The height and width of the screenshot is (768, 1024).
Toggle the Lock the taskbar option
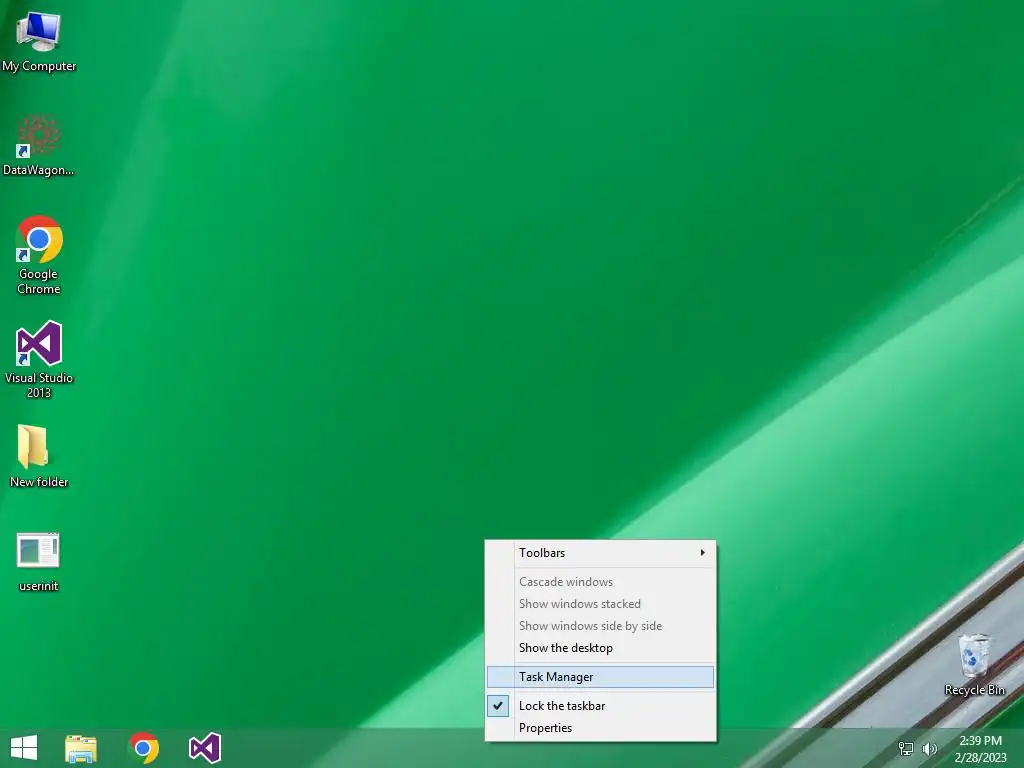click(x=600, y=705)
